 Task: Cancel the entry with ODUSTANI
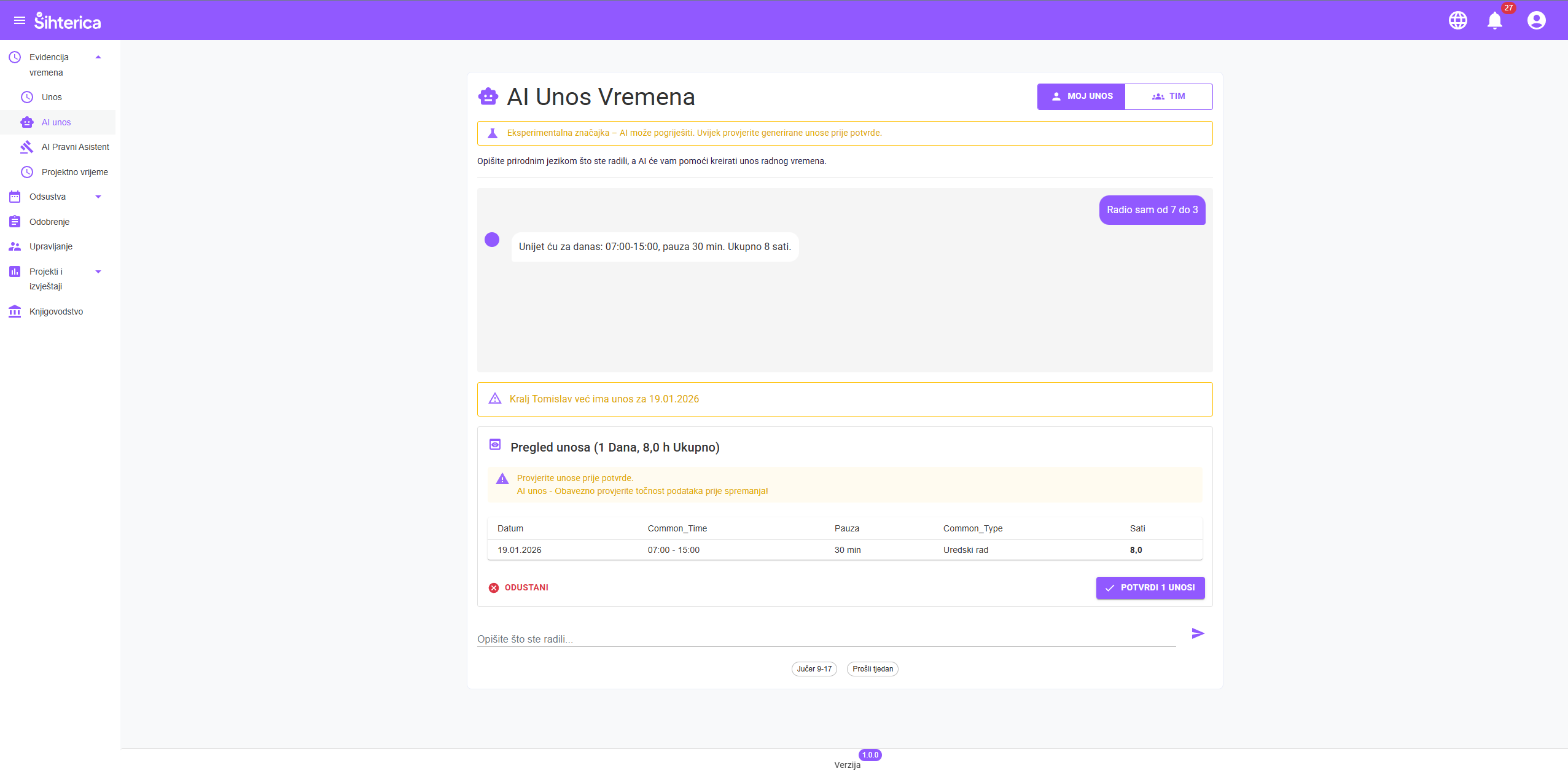click(x=519, y=588)
